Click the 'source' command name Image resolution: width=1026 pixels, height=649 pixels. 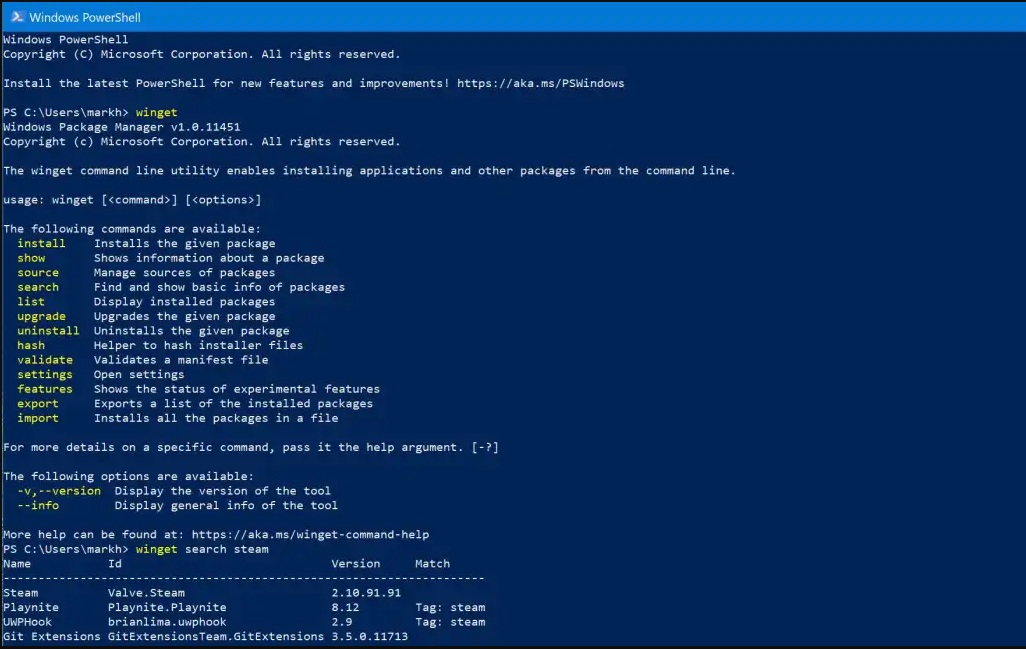click(x=38, y=272)
